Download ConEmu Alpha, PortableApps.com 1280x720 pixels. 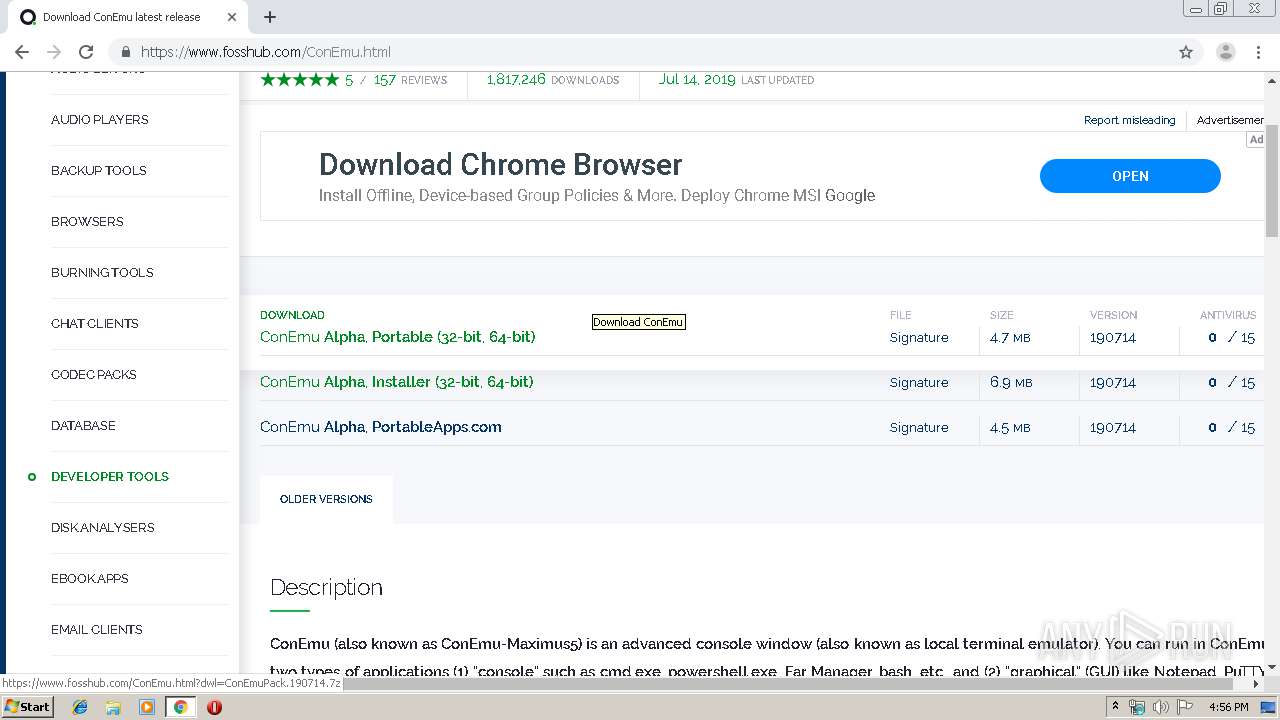click(x=380, y=427)
